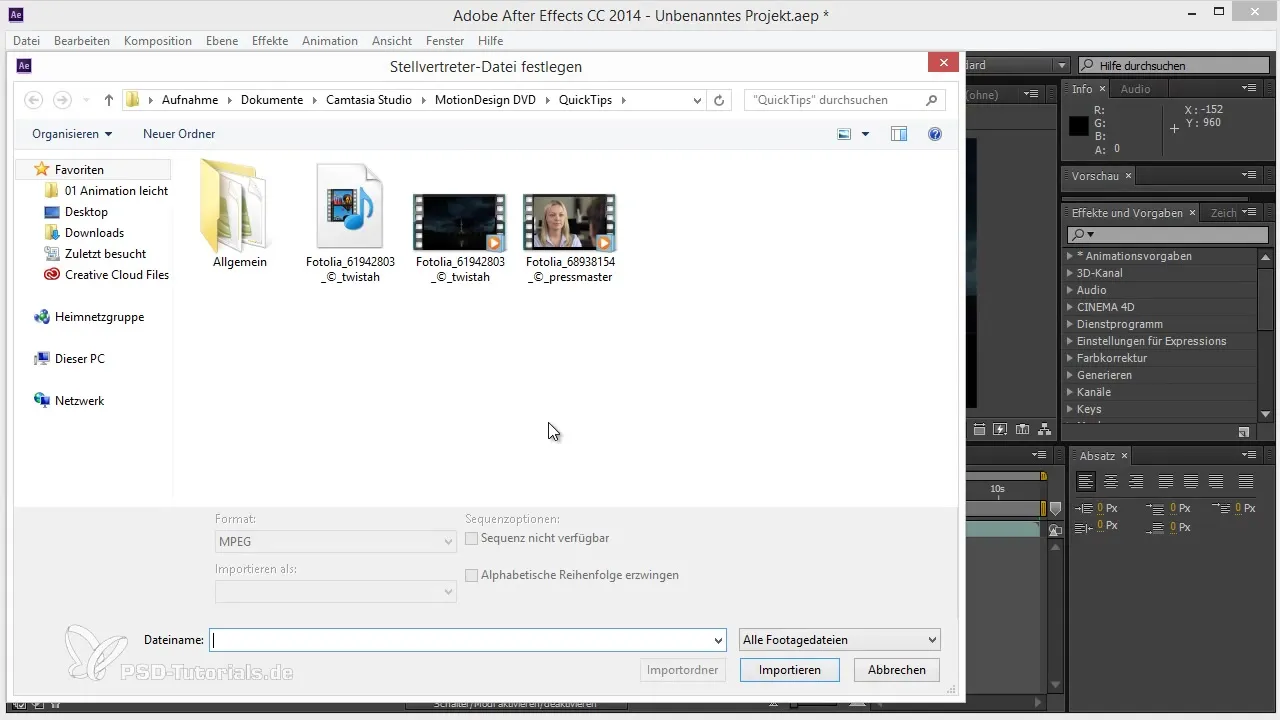
Task: Open the Effekte menu
Action: 270,41
